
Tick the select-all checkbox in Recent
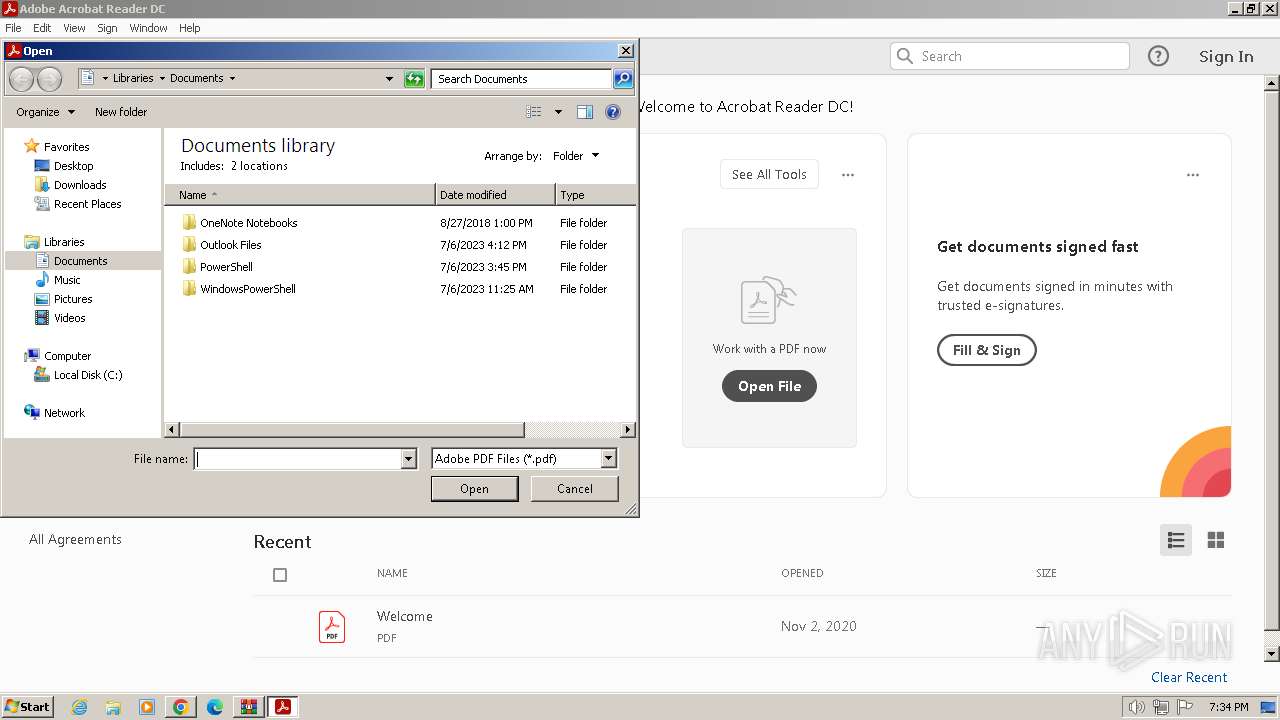[x=280, y=575]
